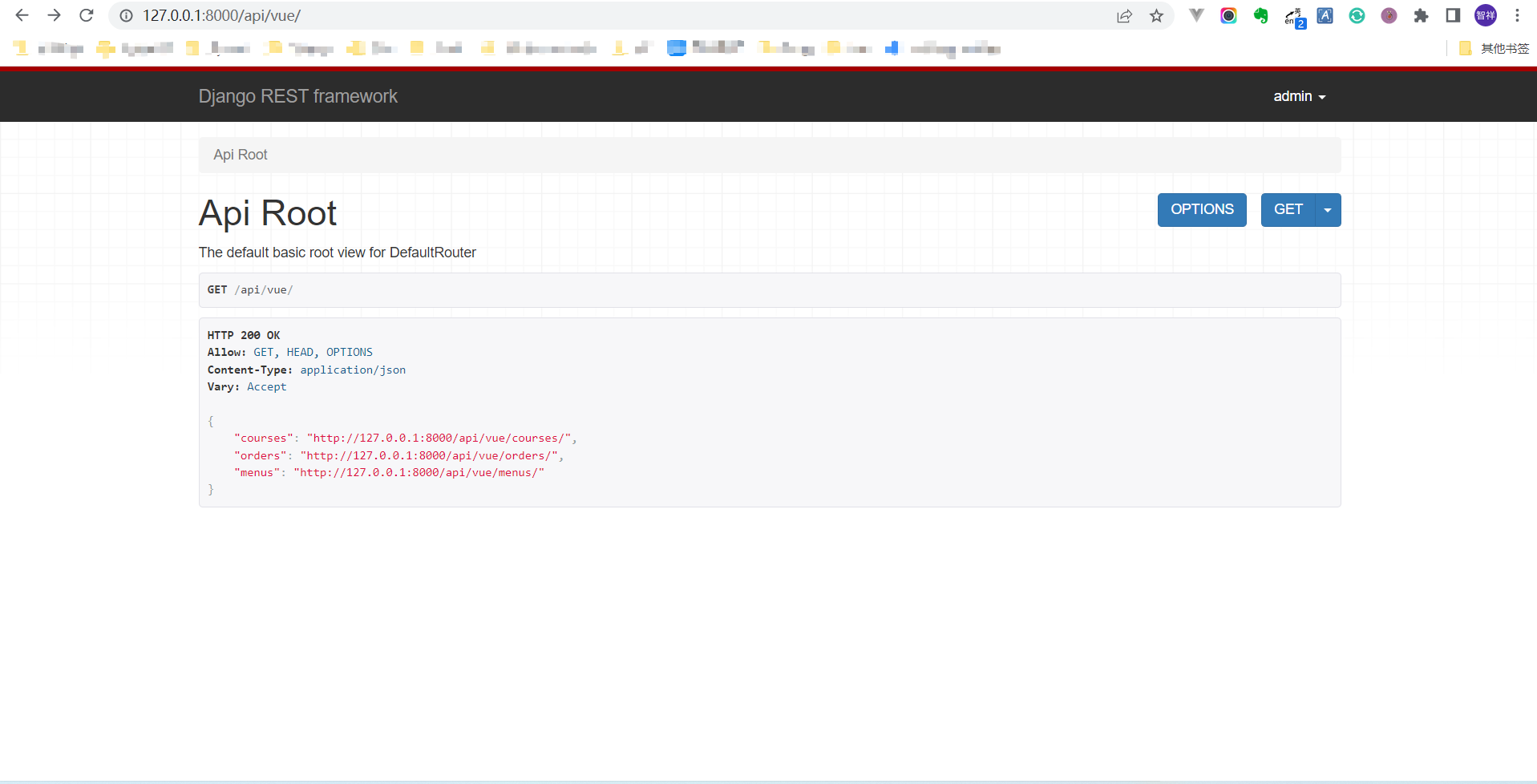Viewport: 1537px width, 784px height.
Task: Open the gray V-shaped extension
Action: [1196, 15]
